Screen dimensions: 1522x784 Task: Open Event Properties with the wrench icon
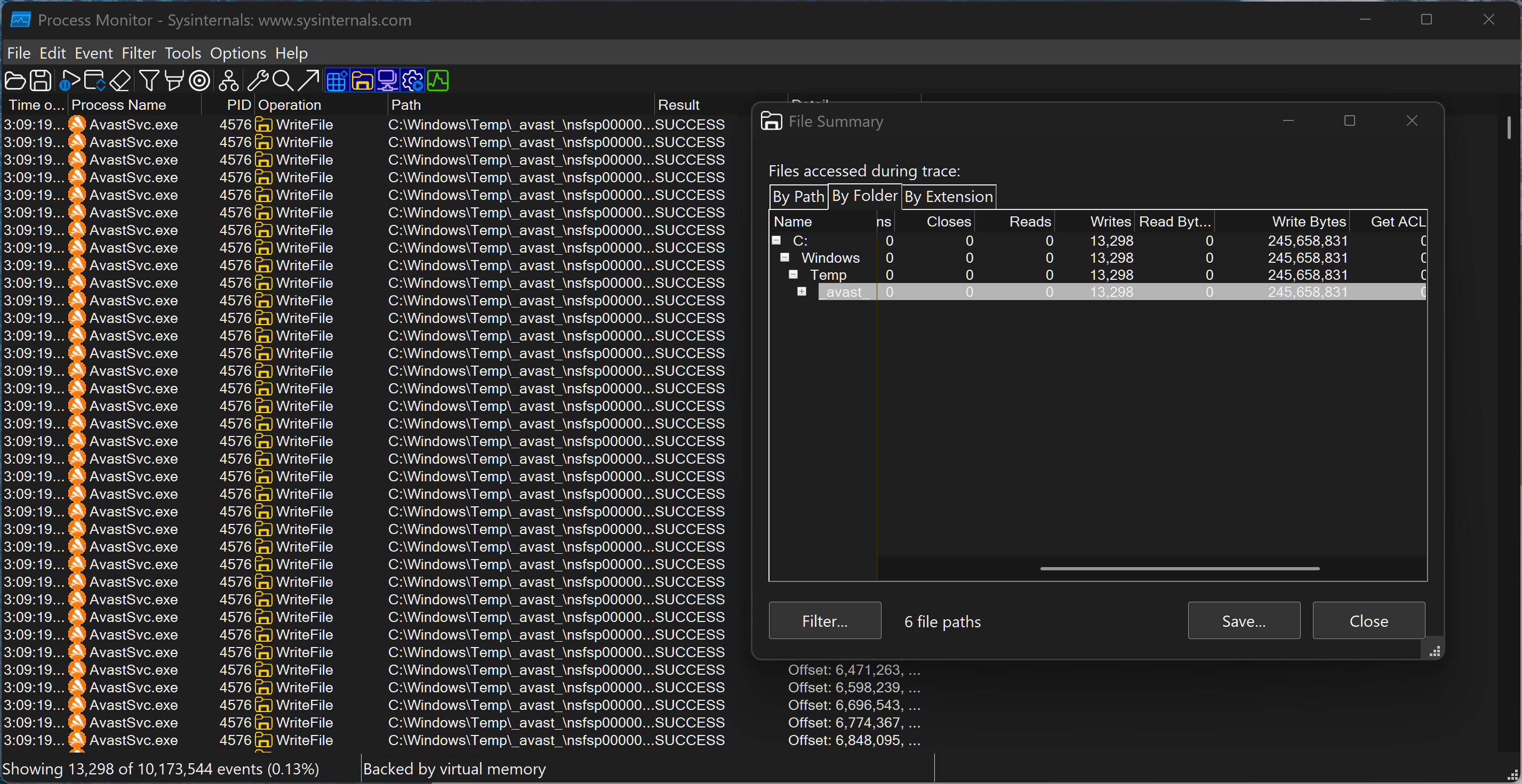pos(258,81)
